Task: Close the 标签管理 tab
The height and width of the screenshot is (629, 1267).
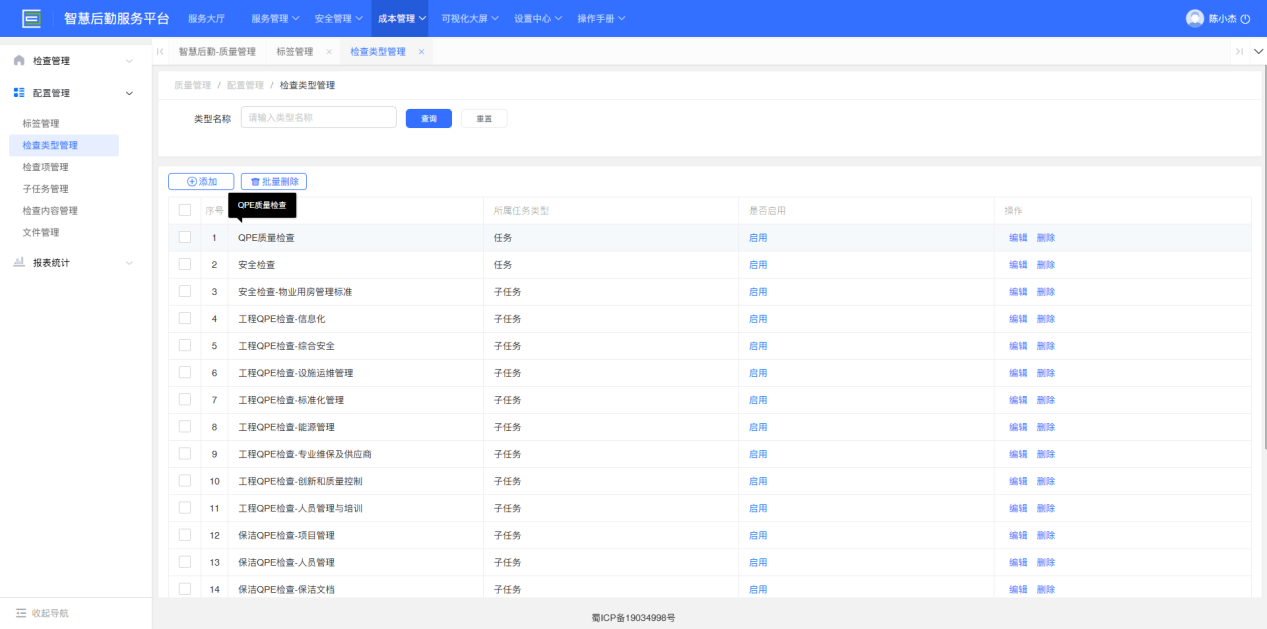Action: click(329, 52)
